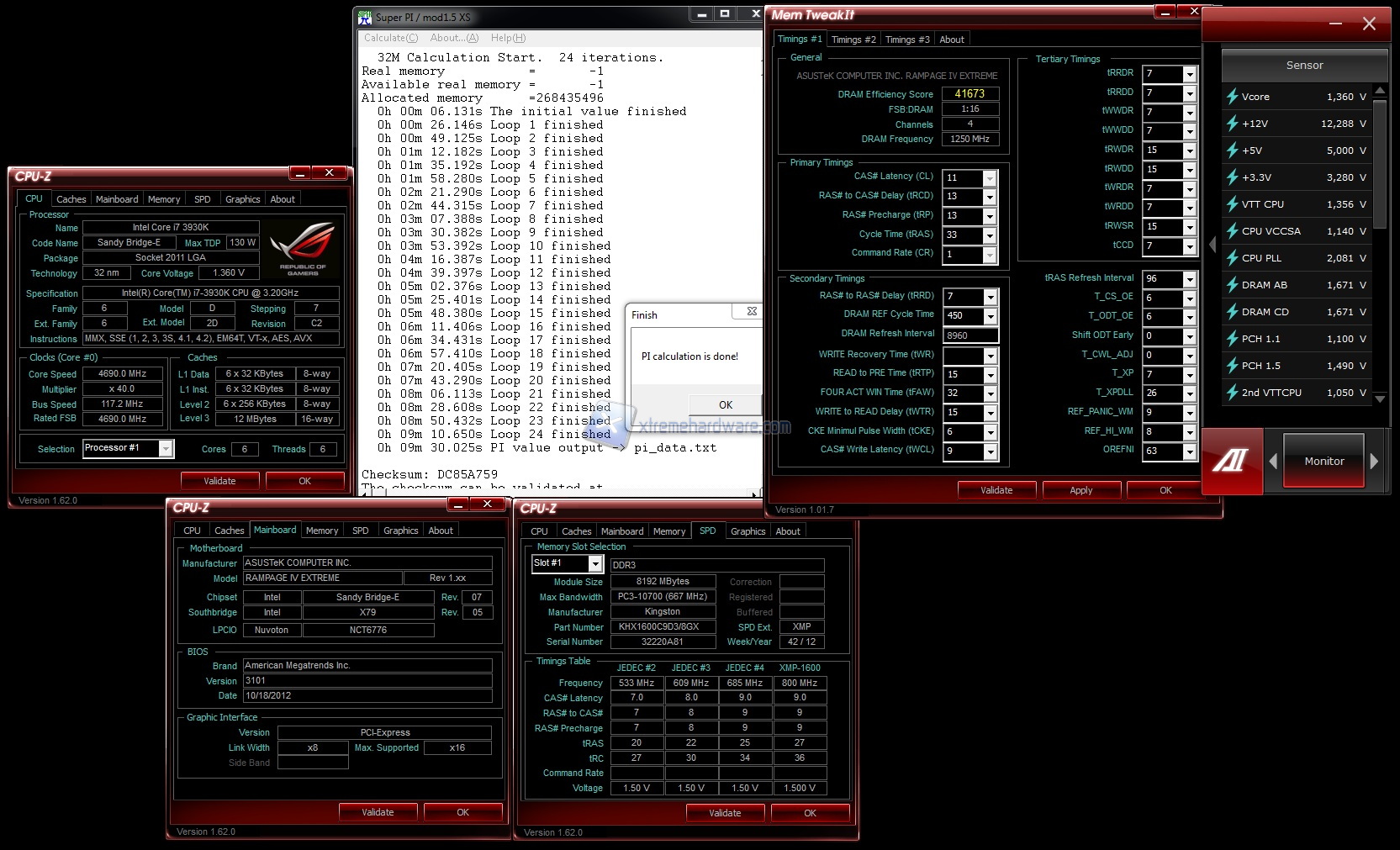Click the sensor panel collapse arrow

tap(1212, 245)
